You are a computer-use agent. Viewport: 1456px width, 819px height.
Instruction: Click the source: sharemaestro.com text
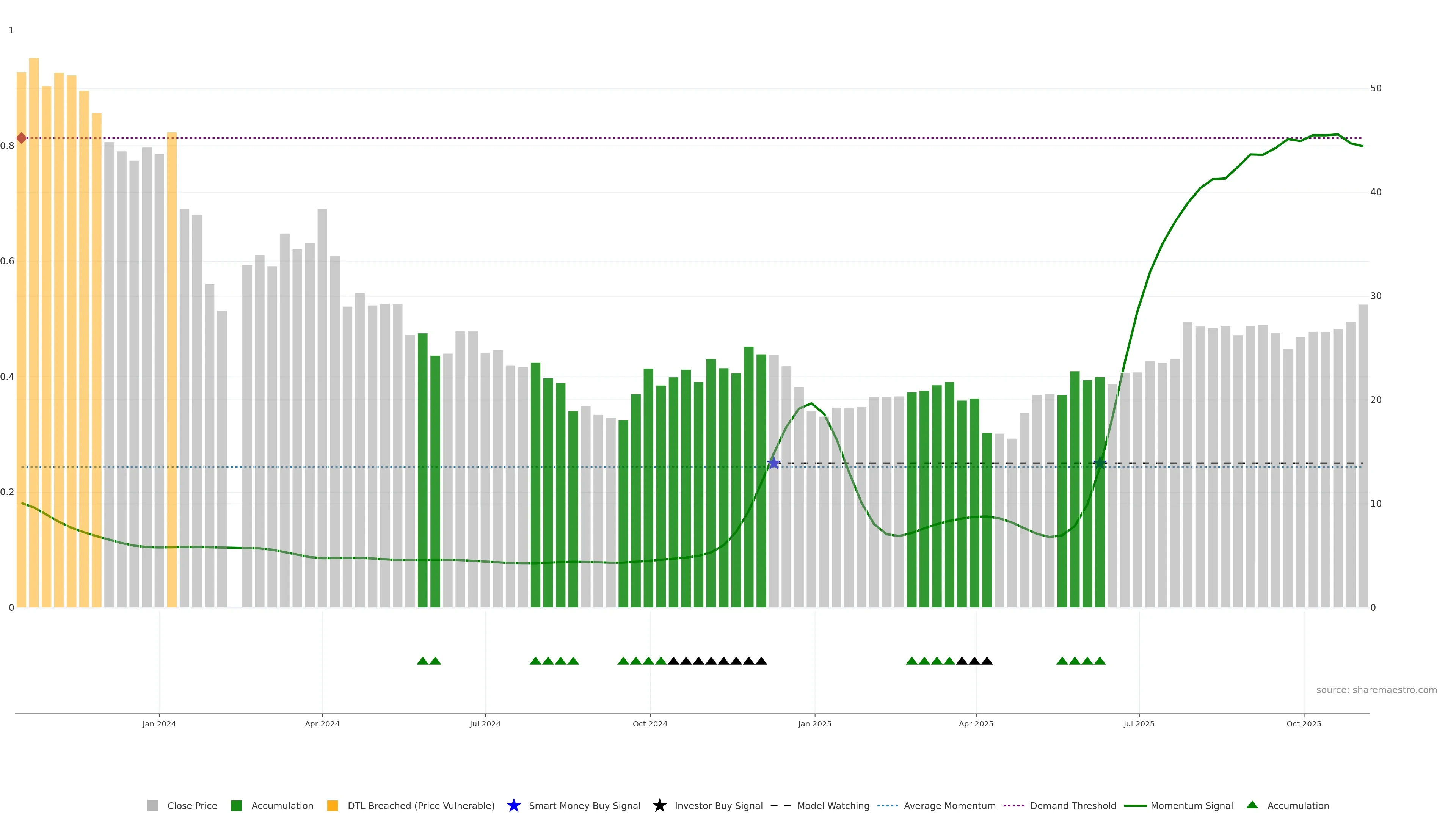pyautogui.click(x=1376, y=690)
